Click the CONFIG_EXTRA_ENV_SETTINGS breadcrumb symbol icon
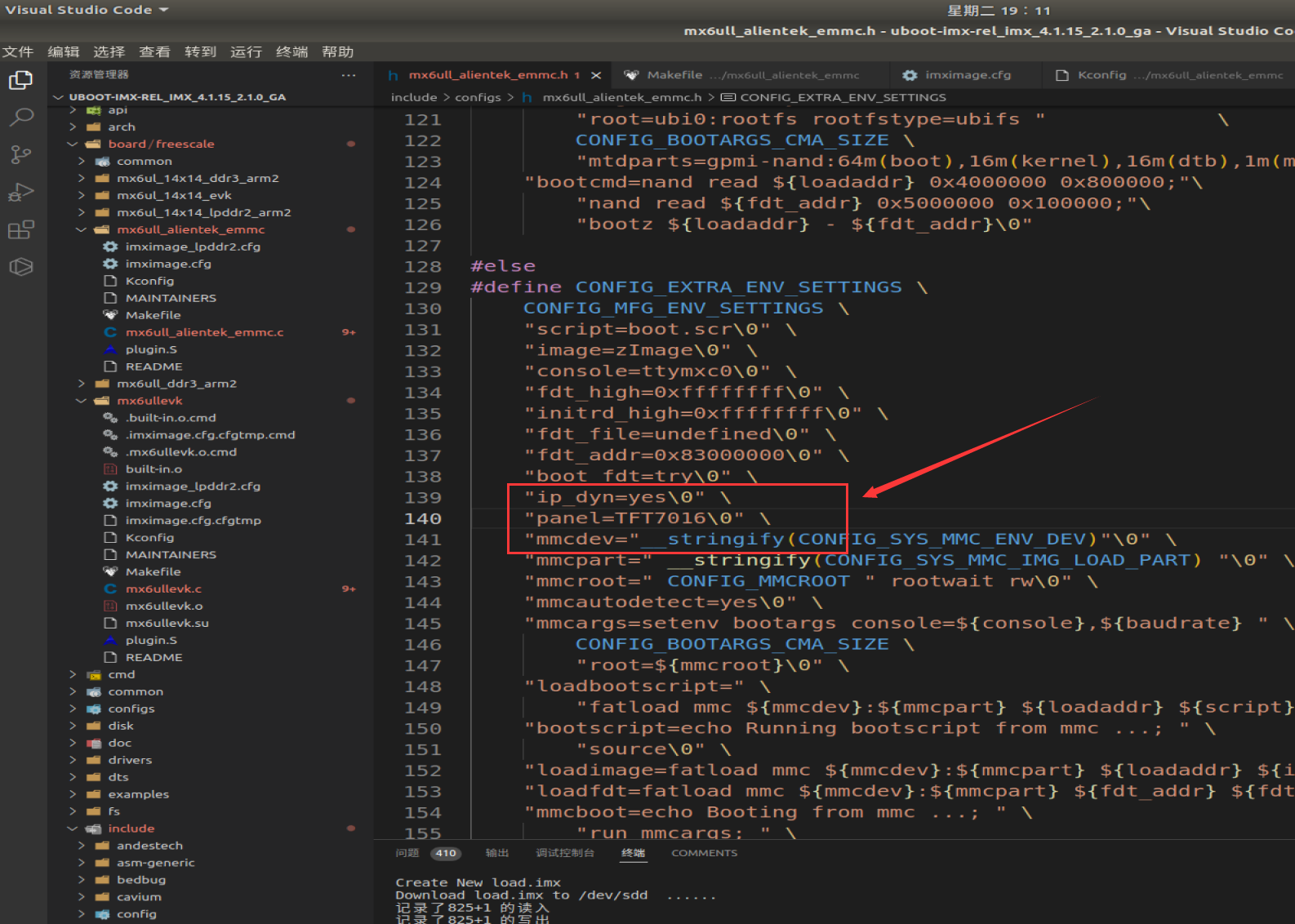1295x924 pixels. [x=728, y=97]
